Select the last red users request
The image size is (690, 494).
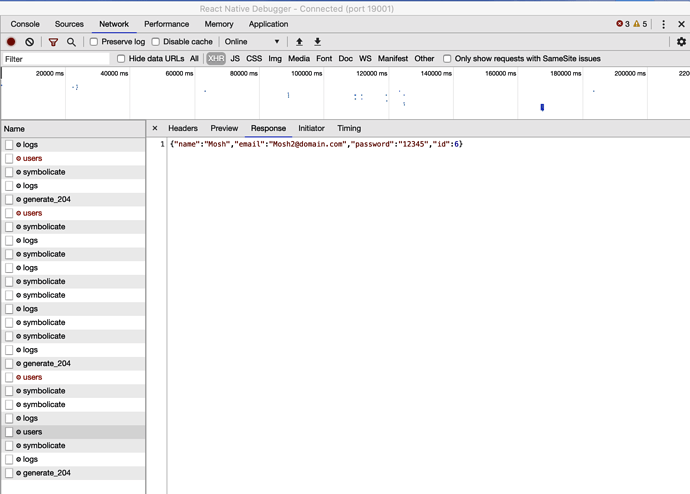(x=73, y=377)
